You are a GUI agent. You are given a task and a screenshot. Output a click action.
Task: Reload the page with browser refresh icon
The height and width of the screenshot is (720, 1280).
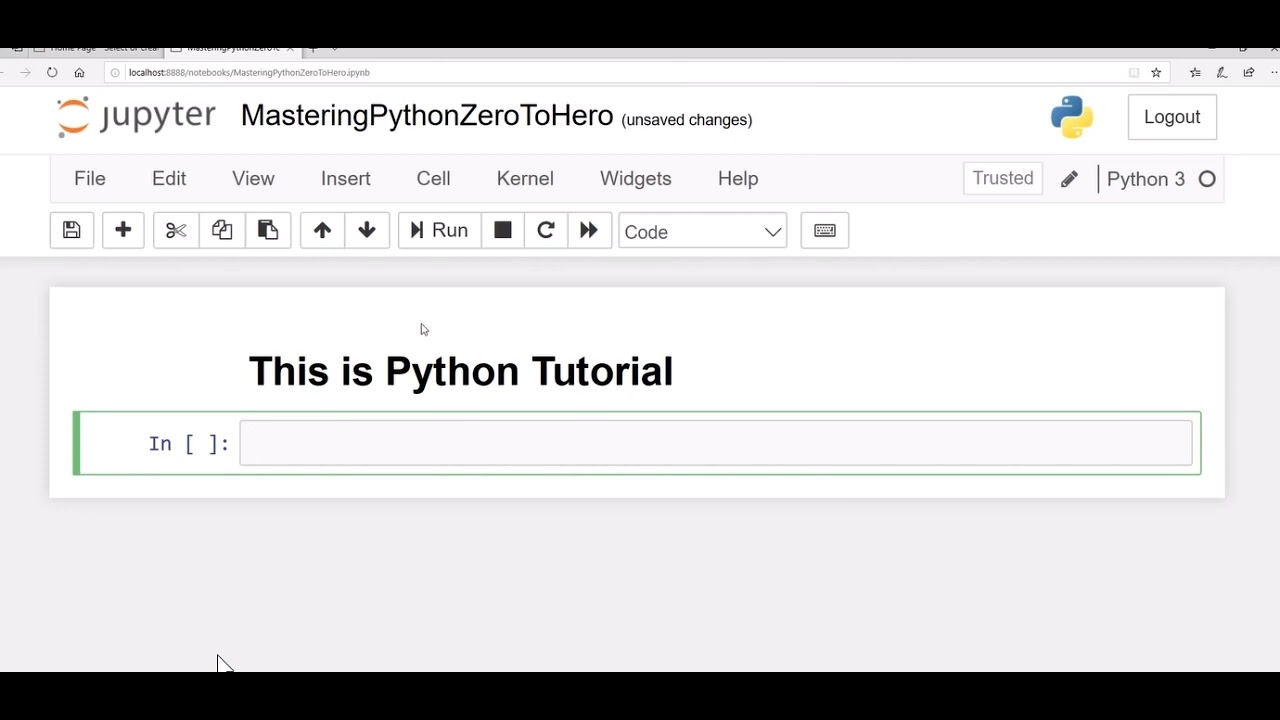[52, 72]
